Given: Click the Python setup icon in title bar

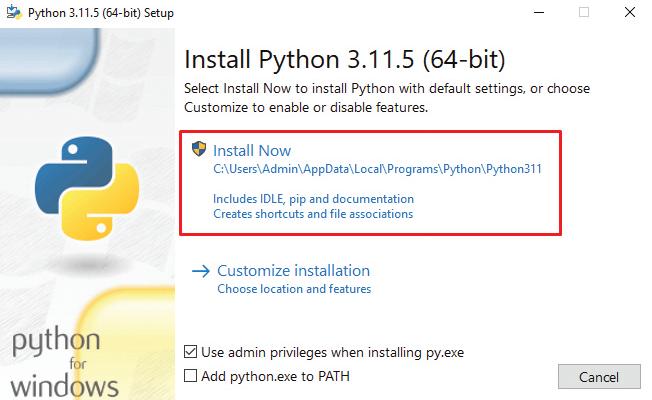Looking at the screenshot, I should pyautogui.click(x=14, y=12).
